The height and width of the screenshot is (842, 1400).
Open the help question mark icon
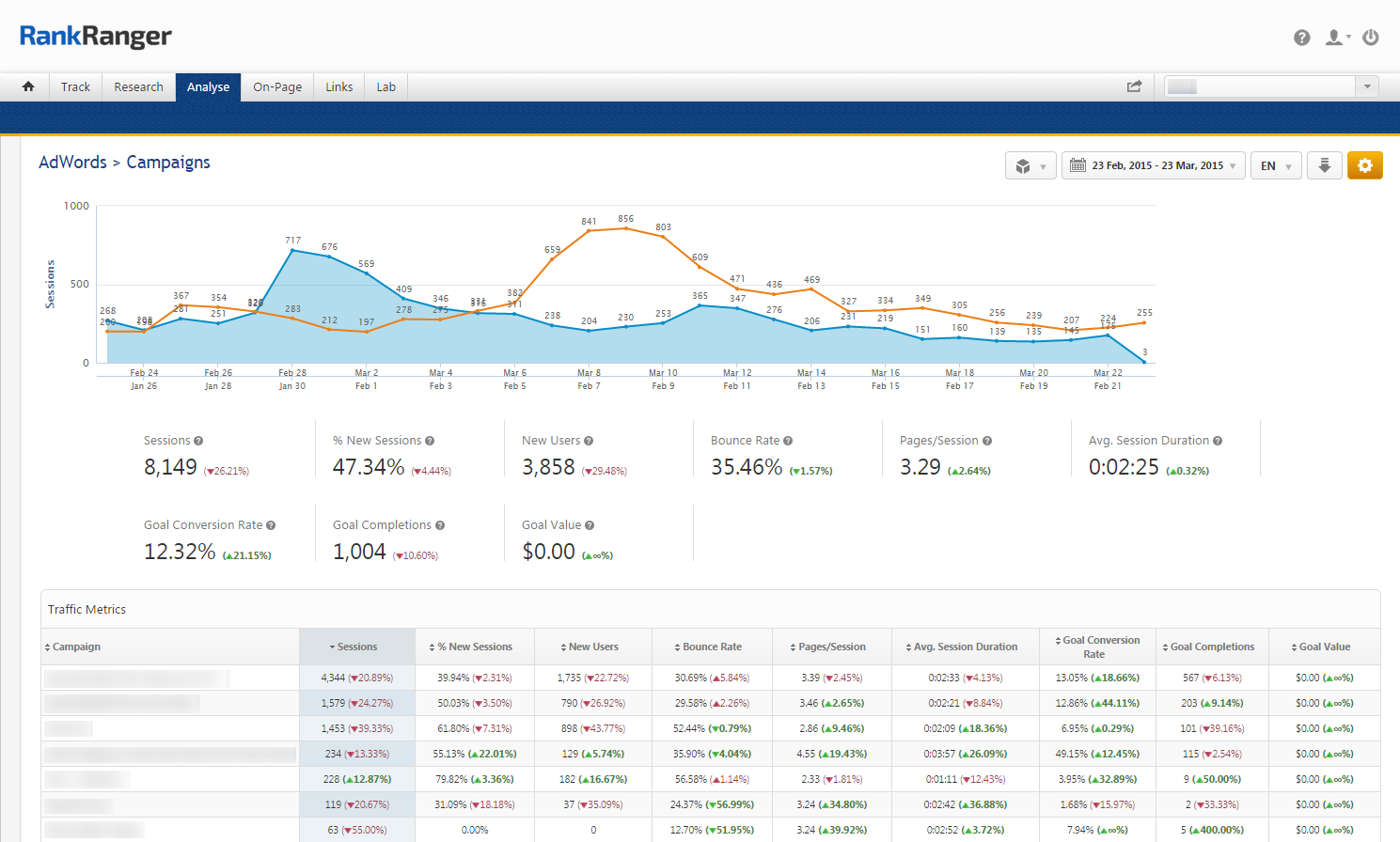click(1301, 38)
